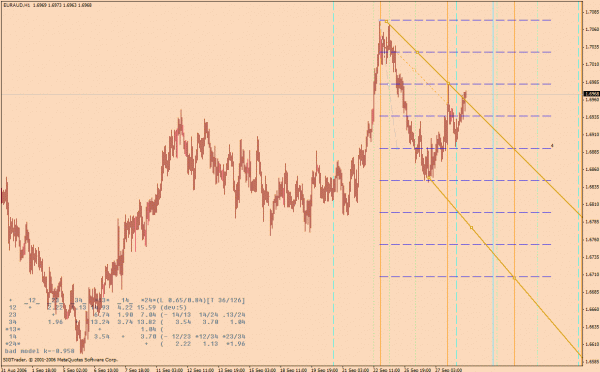Select the anchor point at lower channel line's start
This screenshot has height=372, width=600.
tap(429, 178)
